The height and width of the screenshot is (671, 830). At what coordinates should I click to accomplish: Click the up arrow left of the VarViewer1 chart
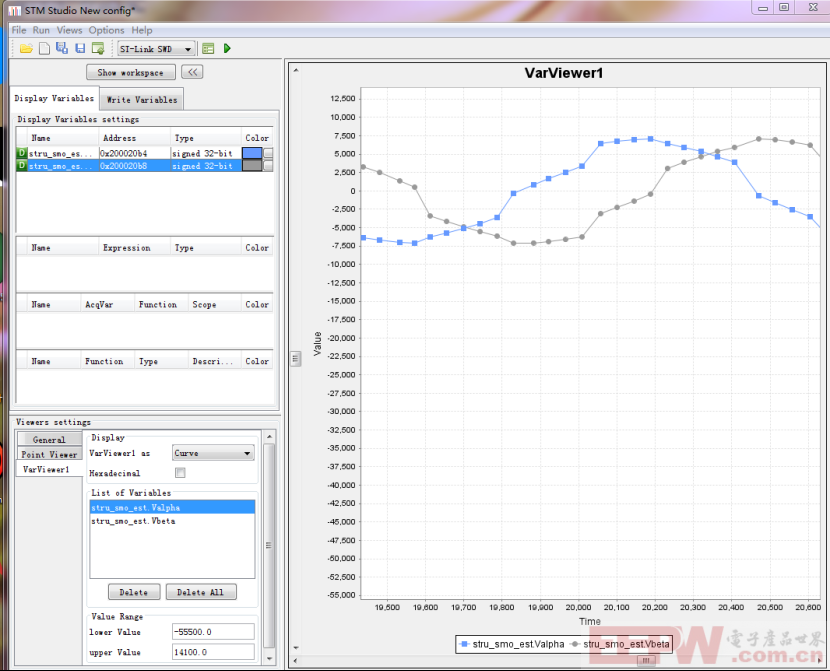(x=295, y=70)
